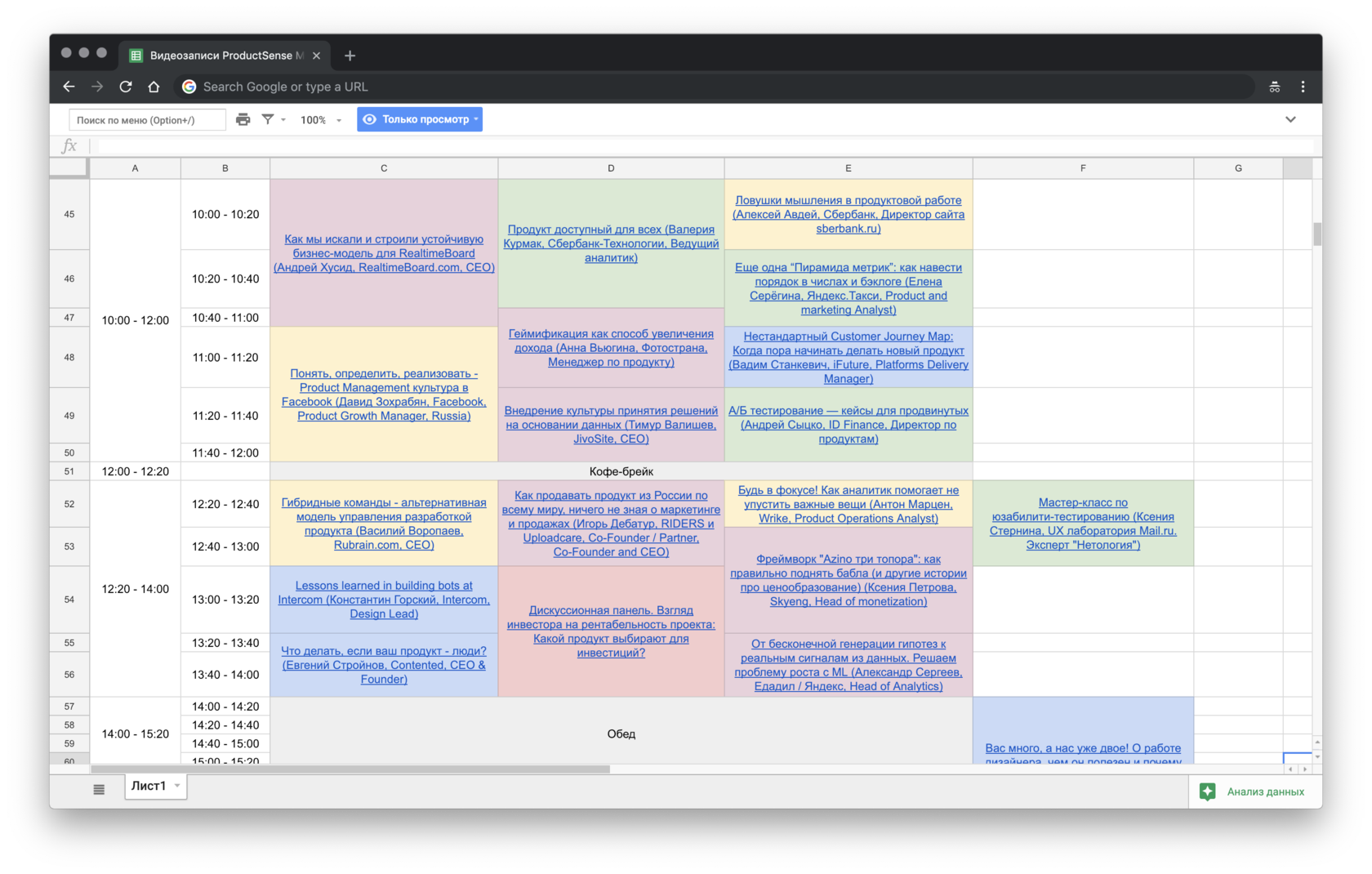Open the Гибридные команды link
This screenshot has height=874, width=1372.
click(x=384, y=524)
